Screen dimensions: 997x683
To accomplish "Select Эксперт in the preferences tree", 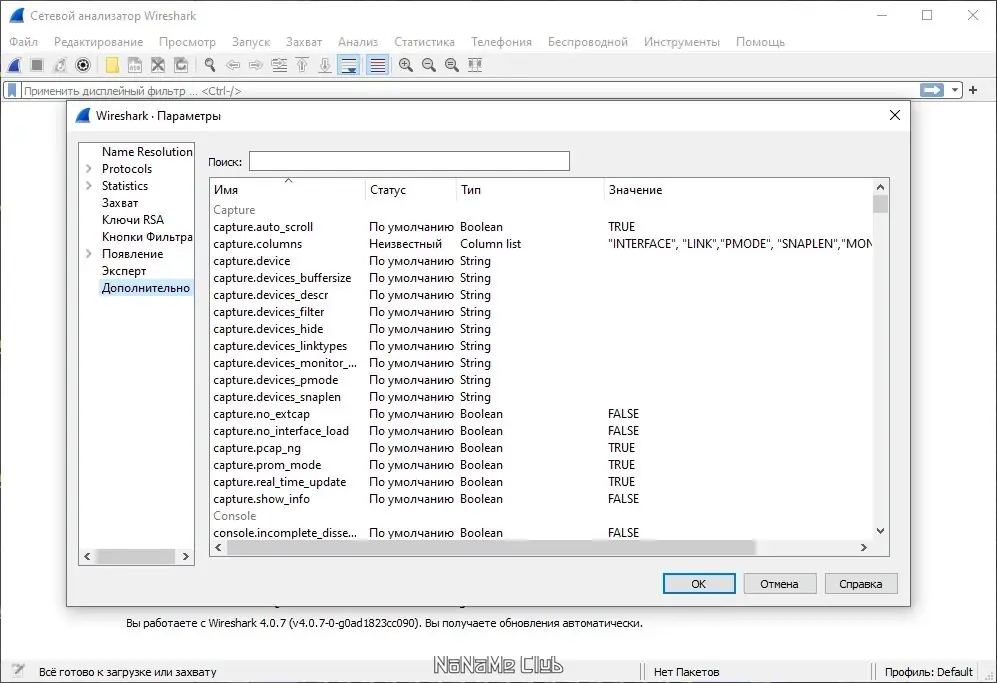I will click(124, 271).
